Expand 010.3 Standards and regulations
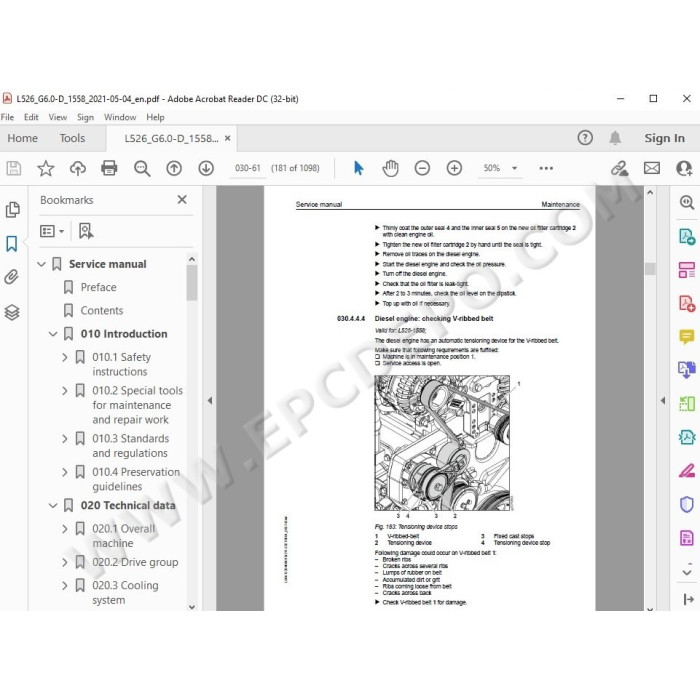 click(65, 439)
